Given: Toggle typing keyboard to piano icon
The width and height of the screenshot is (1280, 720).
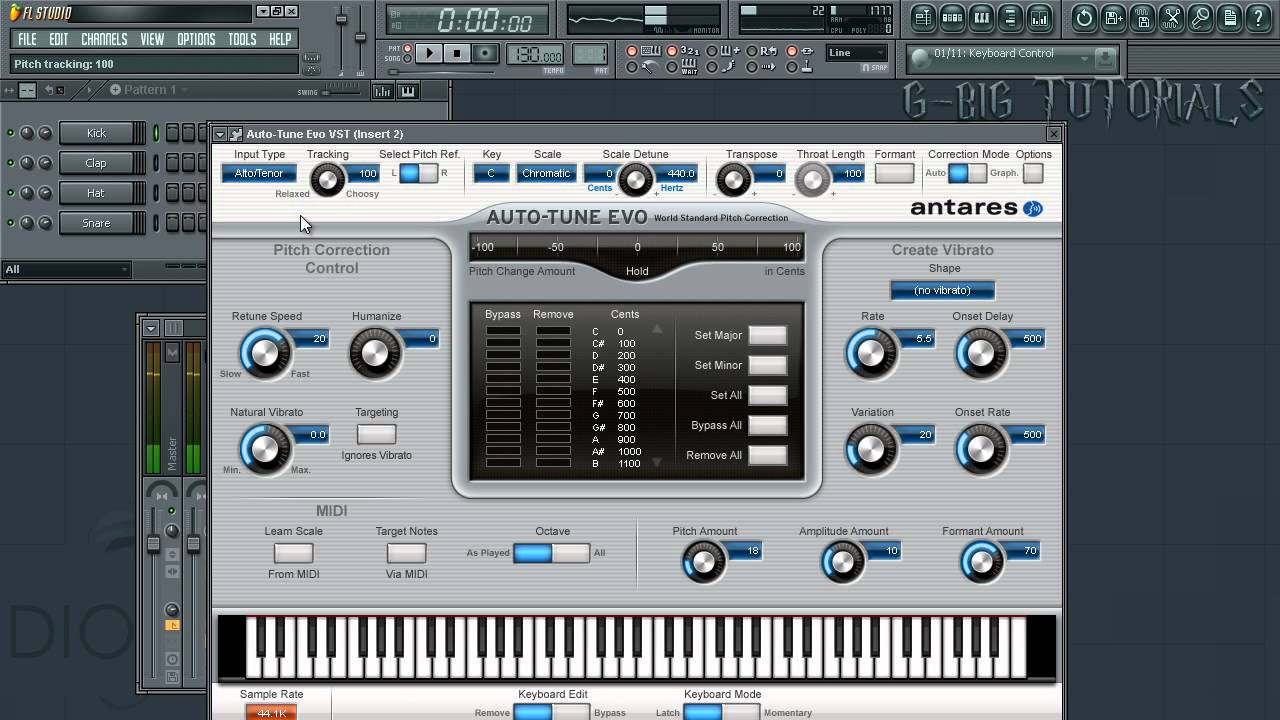Looking at the screenshot, I should coord(650,51).
